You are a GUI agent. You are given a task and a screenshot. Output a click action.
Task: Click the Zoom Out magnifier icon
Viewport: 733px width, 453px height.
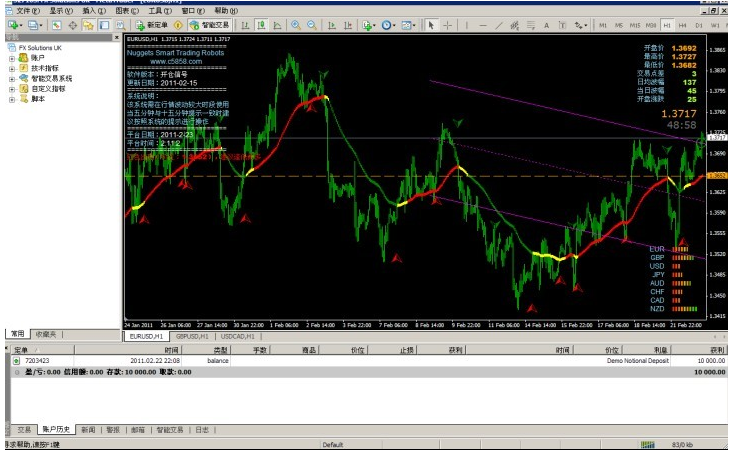[312, 25]
